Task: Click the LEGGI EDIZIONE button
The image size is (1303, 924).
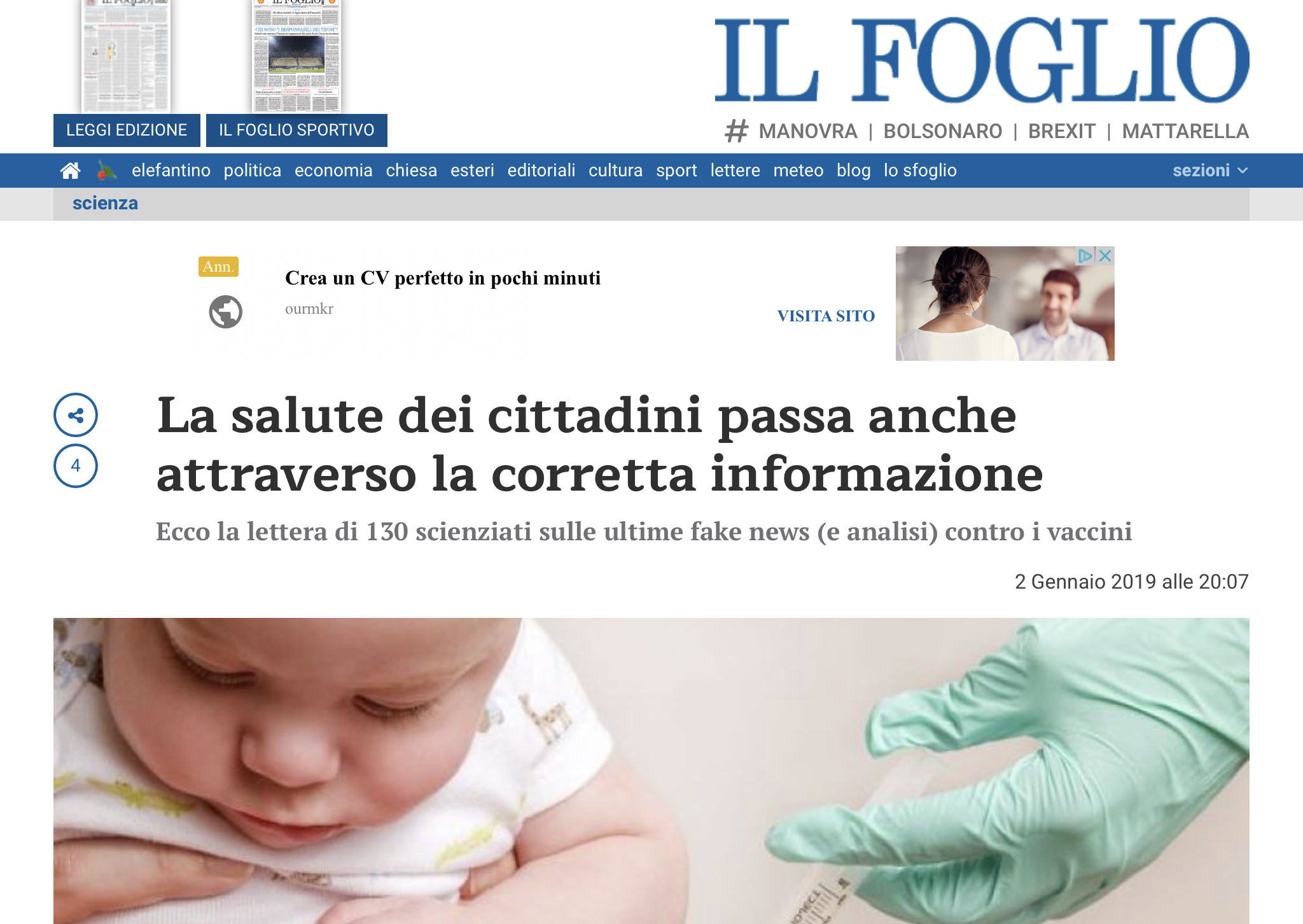Action: (127, 130)
